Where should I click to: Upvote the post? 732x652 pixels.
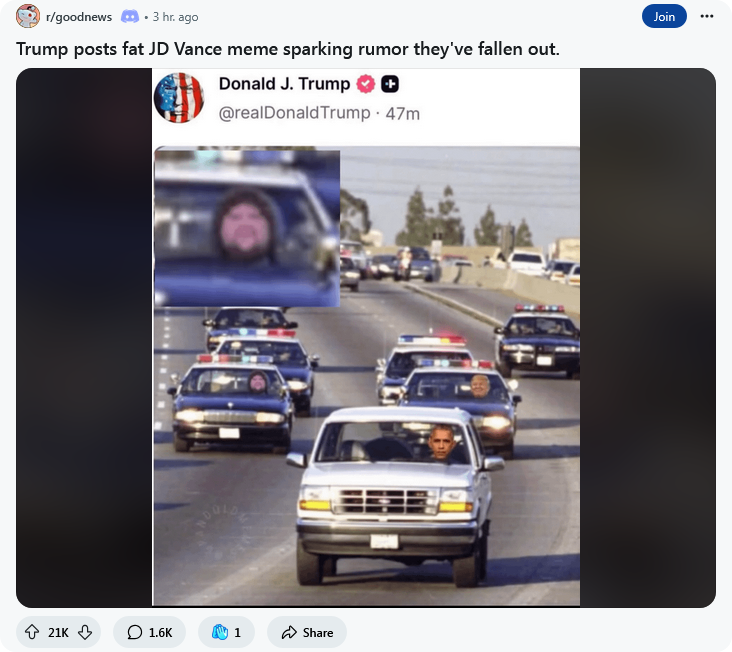[32, 632]
